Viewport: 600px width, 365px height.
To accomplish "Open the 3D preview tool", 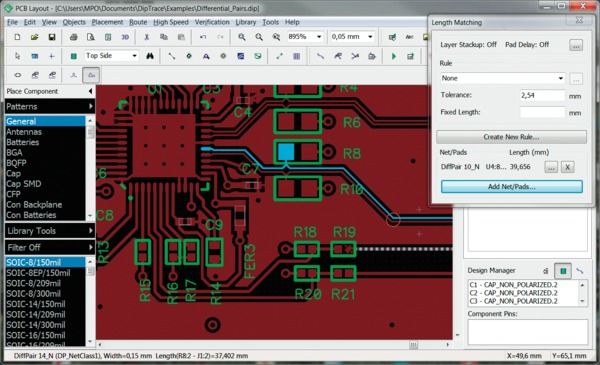I will [125, 37].
